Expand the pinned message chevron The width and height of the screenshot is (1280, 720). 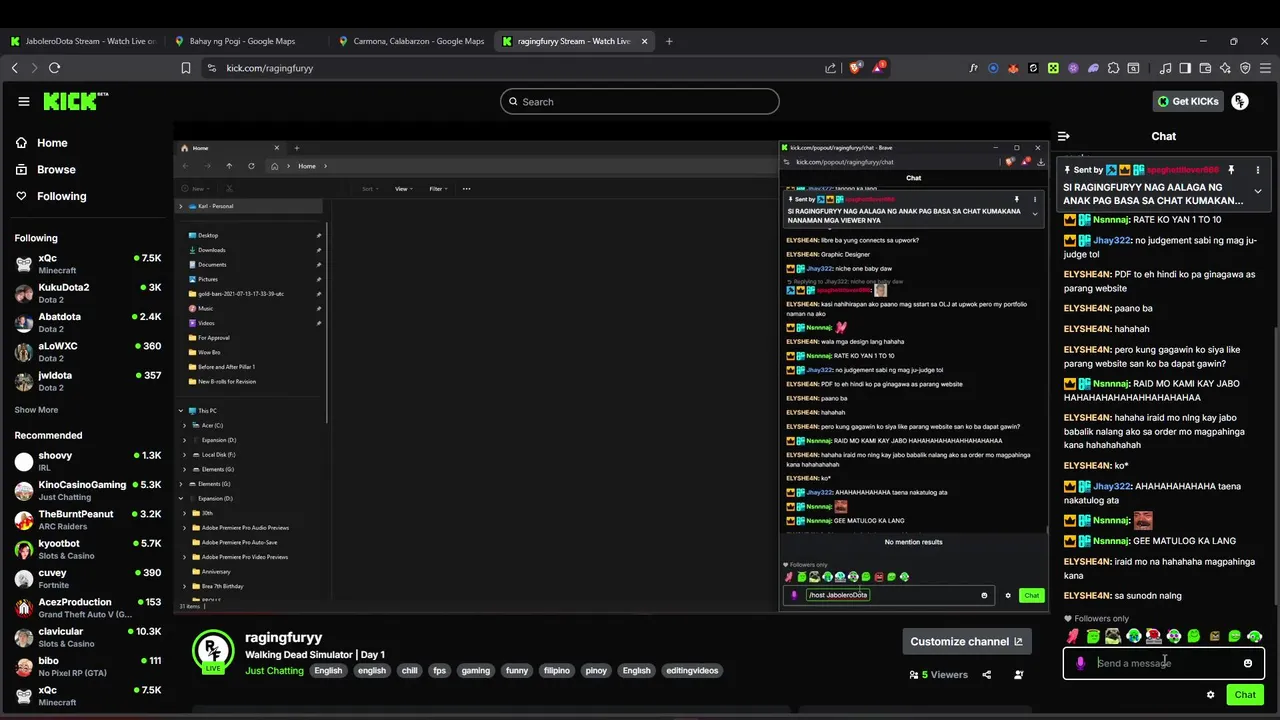point(1258,191)
